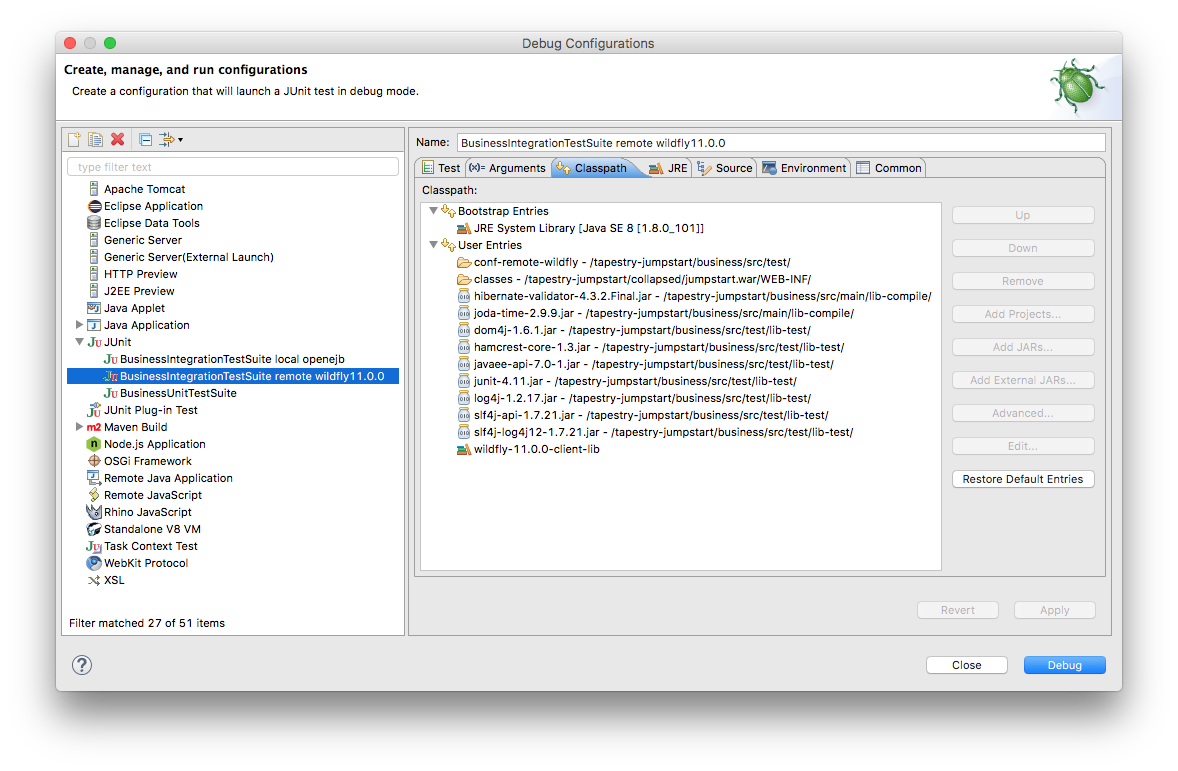
Task: Click the Eclipse Data Tools icon
Action: pos(94,223)
